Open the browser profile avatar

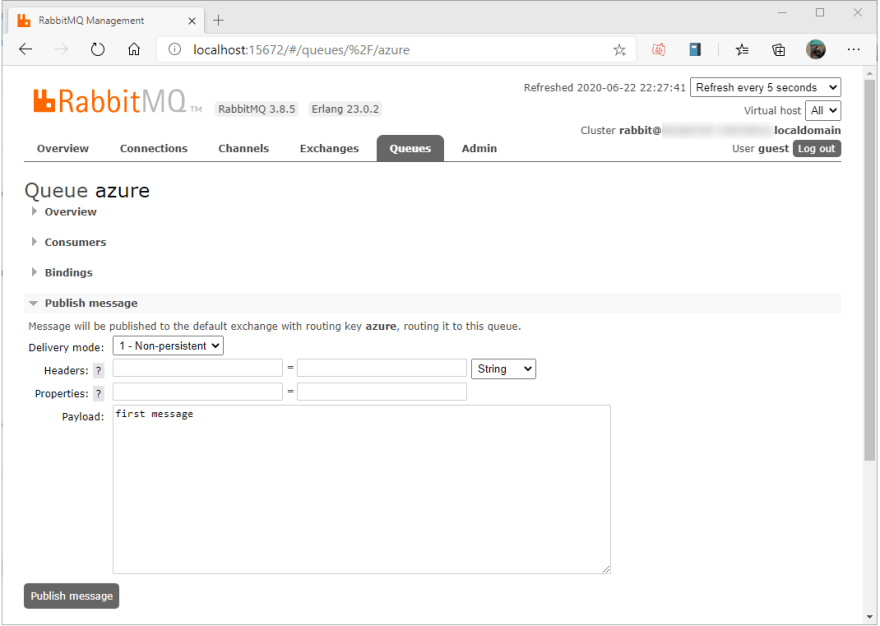point(815,49)
